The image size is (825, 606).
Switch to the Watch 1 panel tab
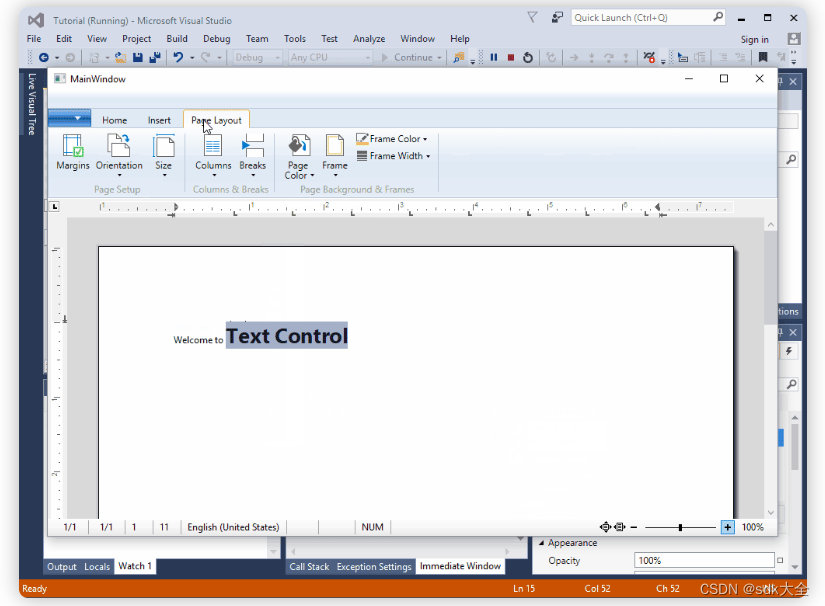[134, 566]
